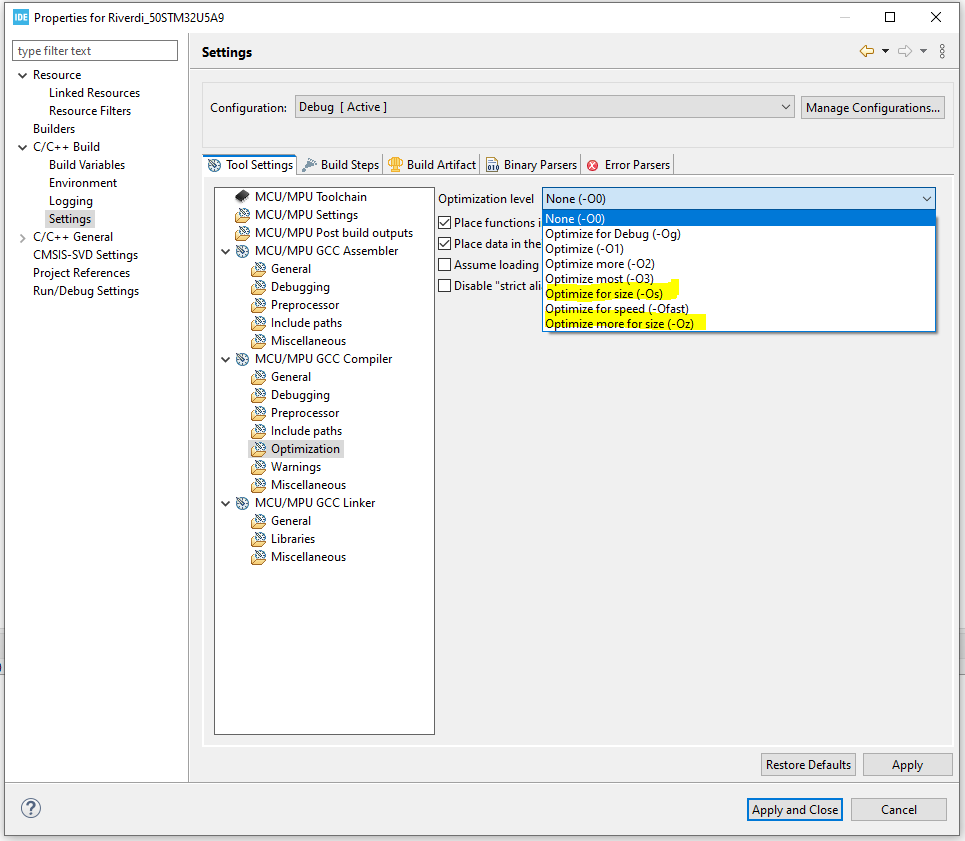Toggle the Place functions checkbox
The width and height of the screenshot is (965, 841).
pyautogui.click(x=444, y=223)
